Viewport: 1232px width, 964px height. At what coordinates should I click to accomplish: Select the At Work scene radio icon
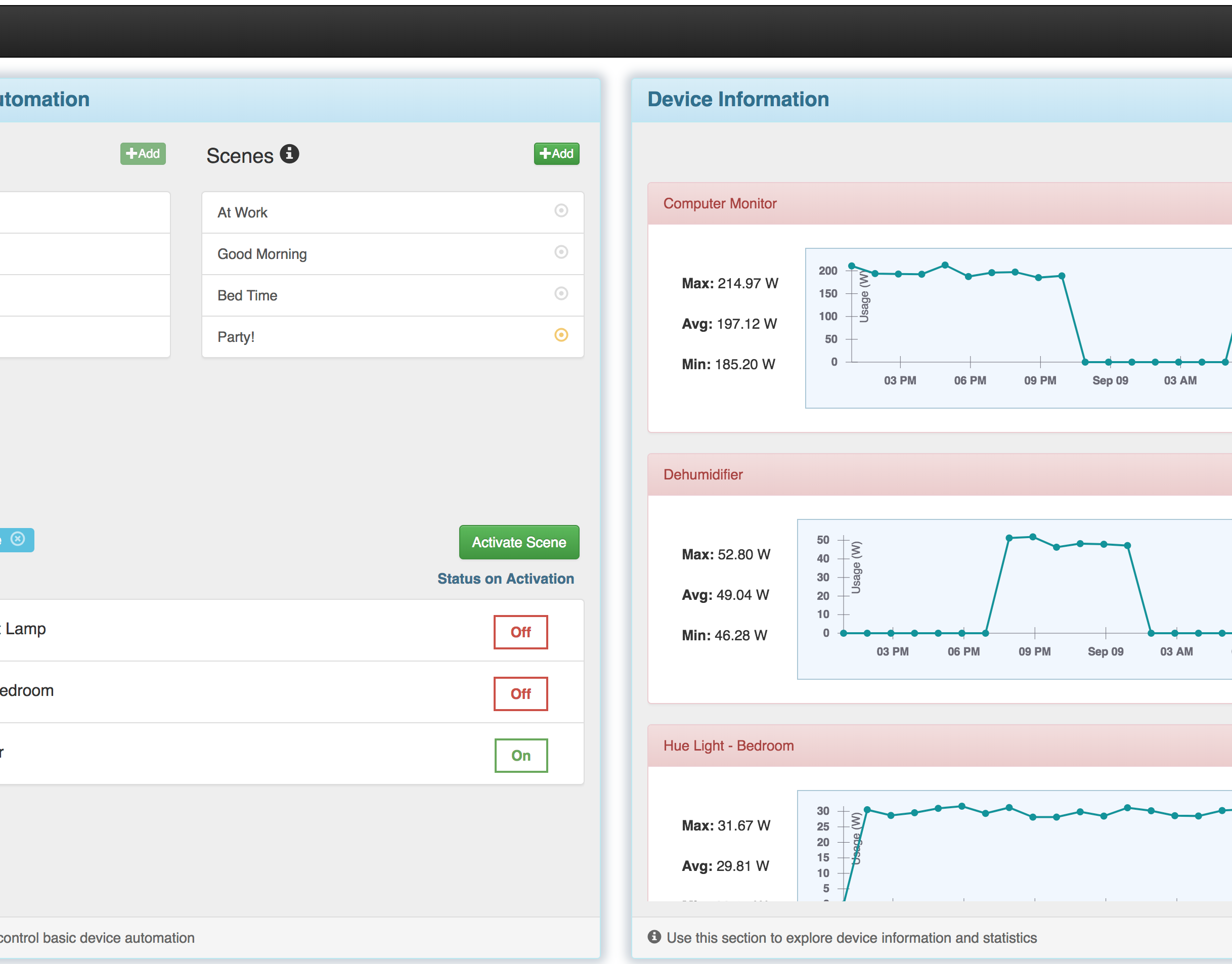point(561,210)
